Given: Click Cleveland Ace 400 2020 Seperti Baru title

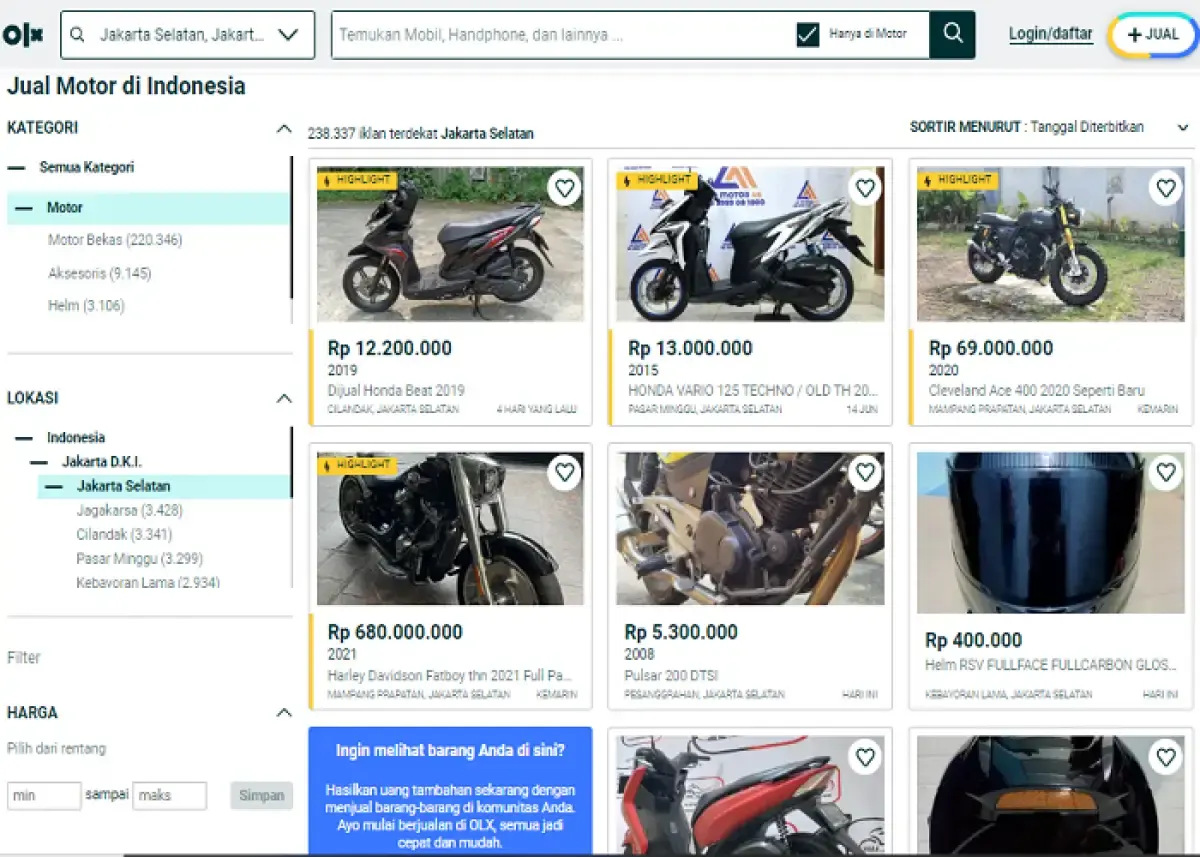Looking at the screenshot, I should [1037, 391].
